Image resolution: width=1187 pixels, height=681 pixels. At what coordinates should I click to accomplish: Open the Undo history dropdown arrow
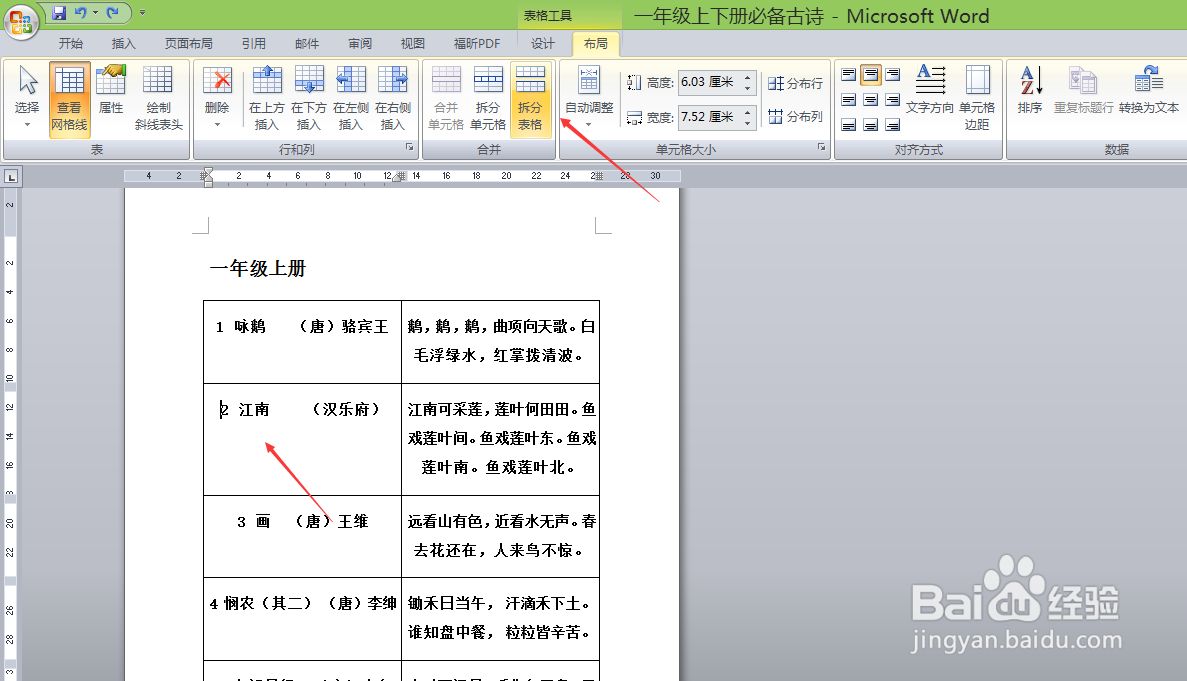95,13
